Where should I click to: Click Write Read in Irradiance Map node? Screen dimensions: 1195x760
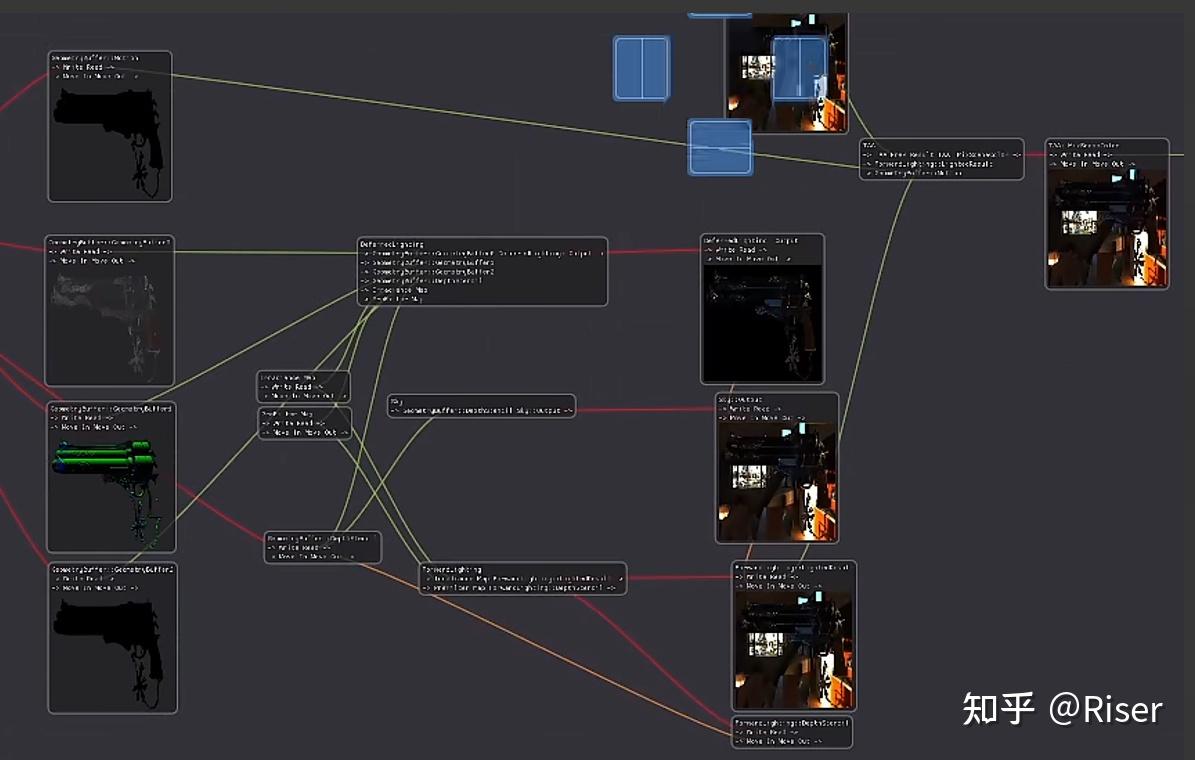point(291,386)
